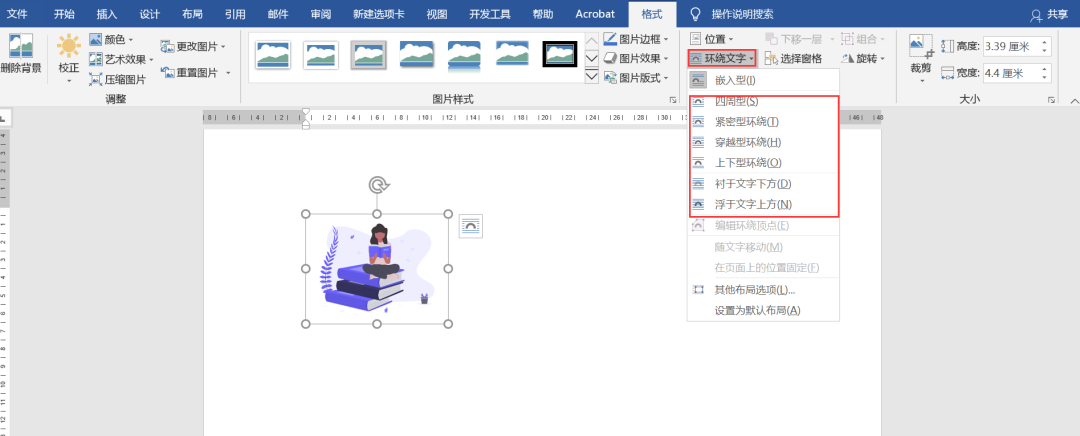Click the rotation handle above the picture

[x=377, y=185]
